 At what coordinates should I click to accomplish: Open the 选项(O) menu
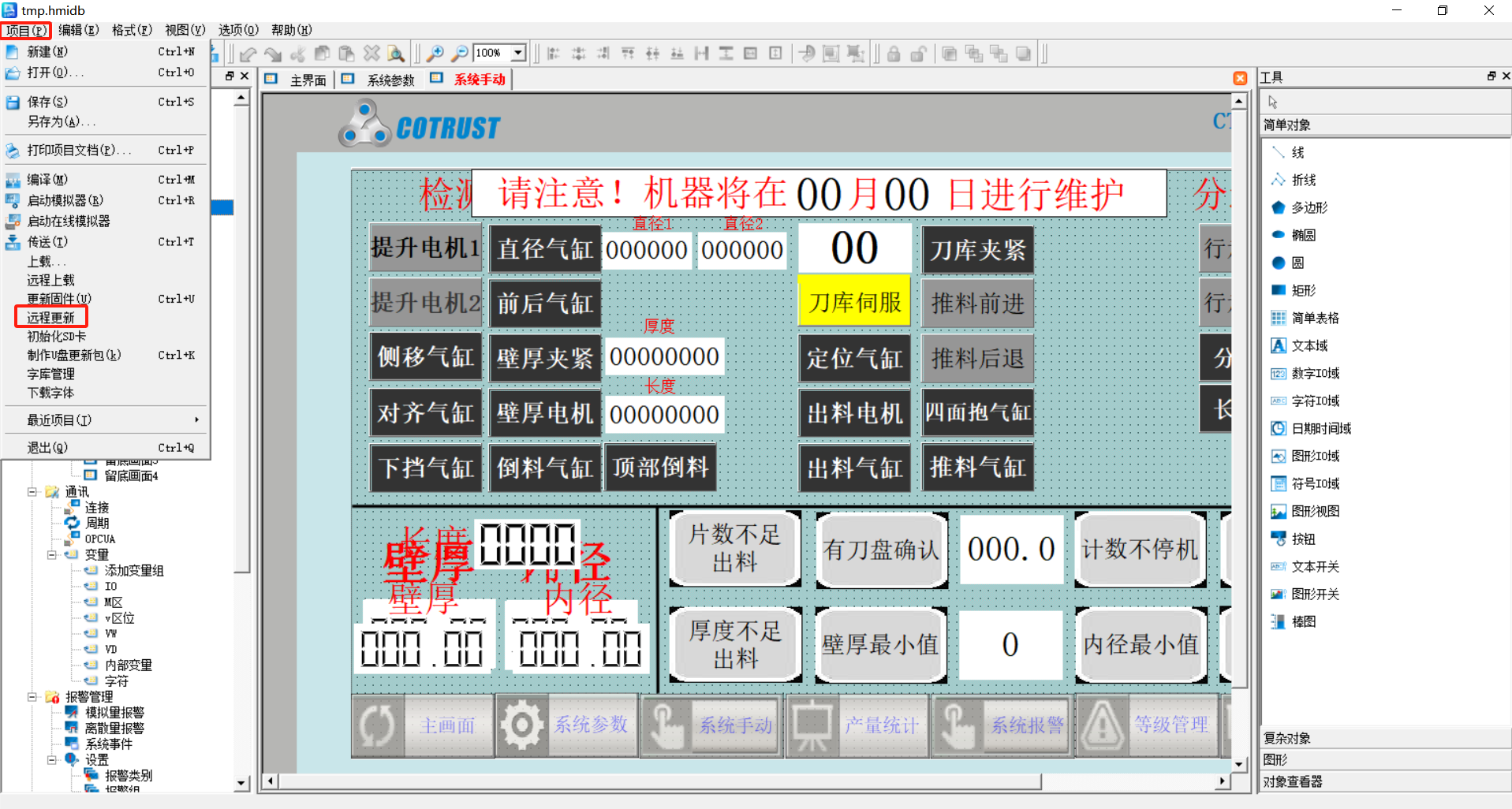coord(237,30)
